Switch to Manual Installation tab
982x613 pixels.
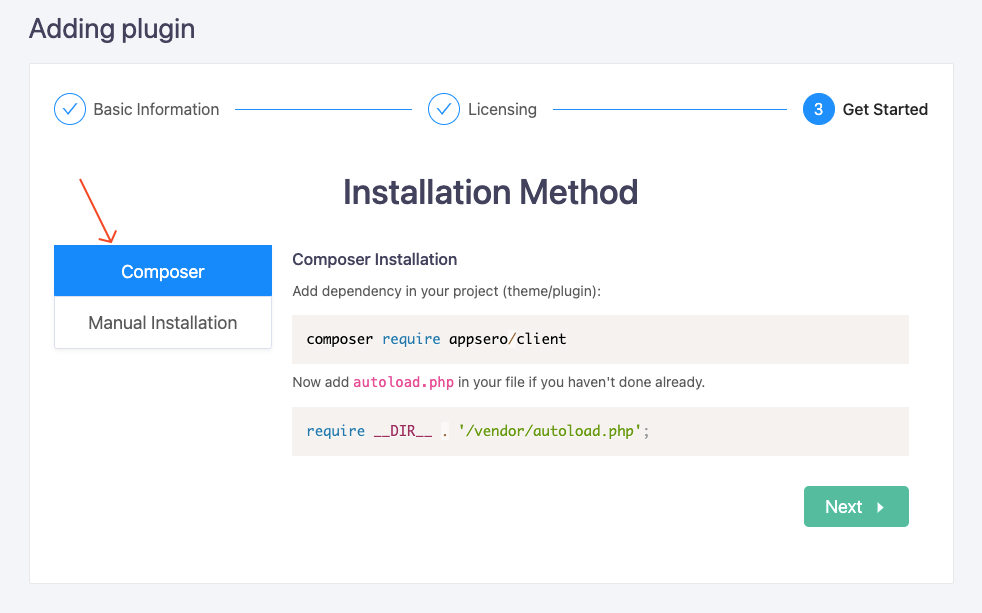click(163, 322)
